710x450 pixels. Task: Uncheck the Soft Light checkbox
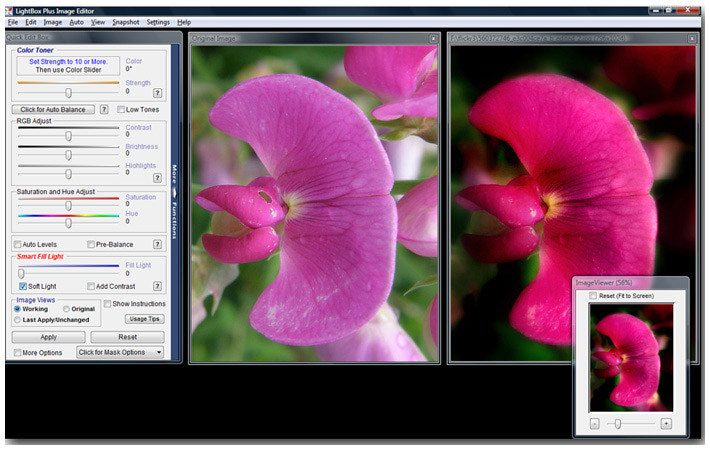(x=22, y=287)
